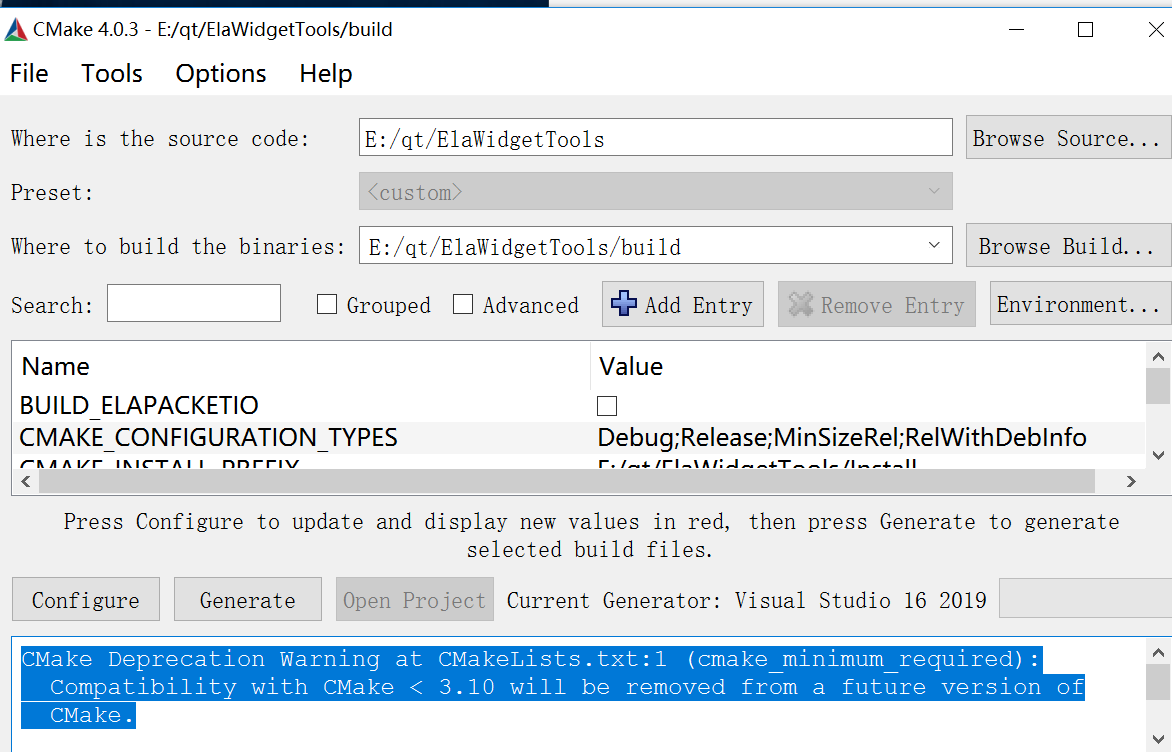This screenshot has width=1172, height=752.
Task: Click the Configure button
Action: pos(86,600)
